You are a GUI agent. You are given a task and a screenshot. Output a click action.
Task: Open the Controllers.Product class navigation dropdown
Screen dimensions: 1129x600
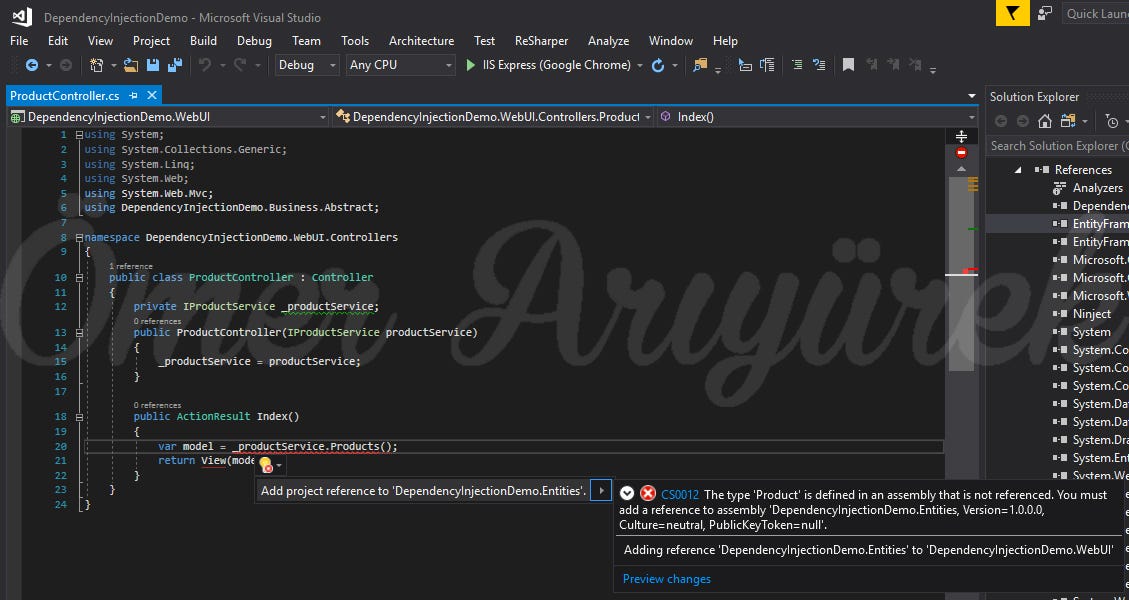pos(494,117)
